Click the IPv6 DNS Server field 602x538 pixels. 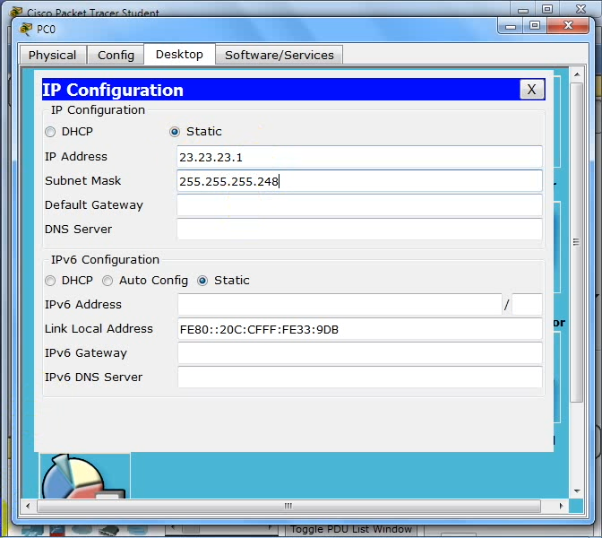click(360, 377)
